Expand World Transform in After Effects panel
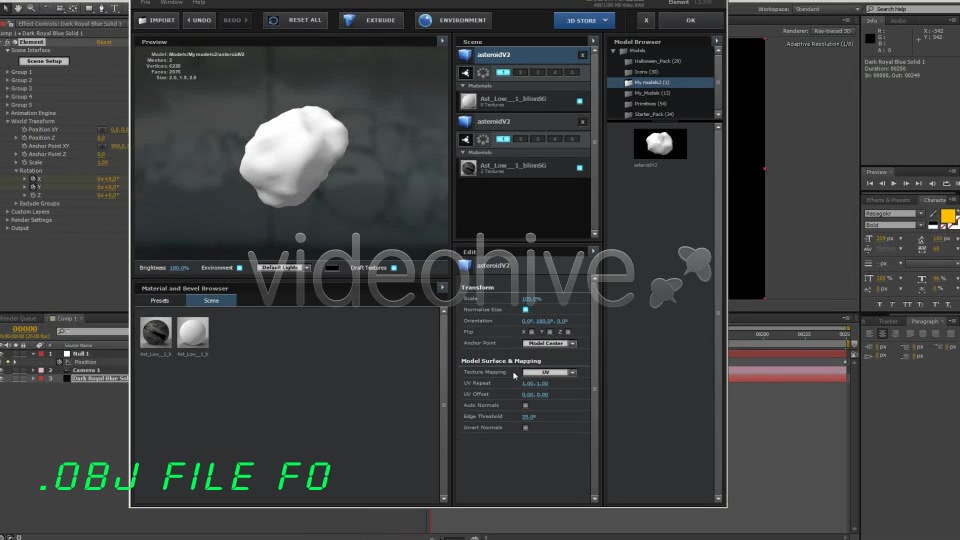Screen dimensions: 960x540 click(7, 121)
